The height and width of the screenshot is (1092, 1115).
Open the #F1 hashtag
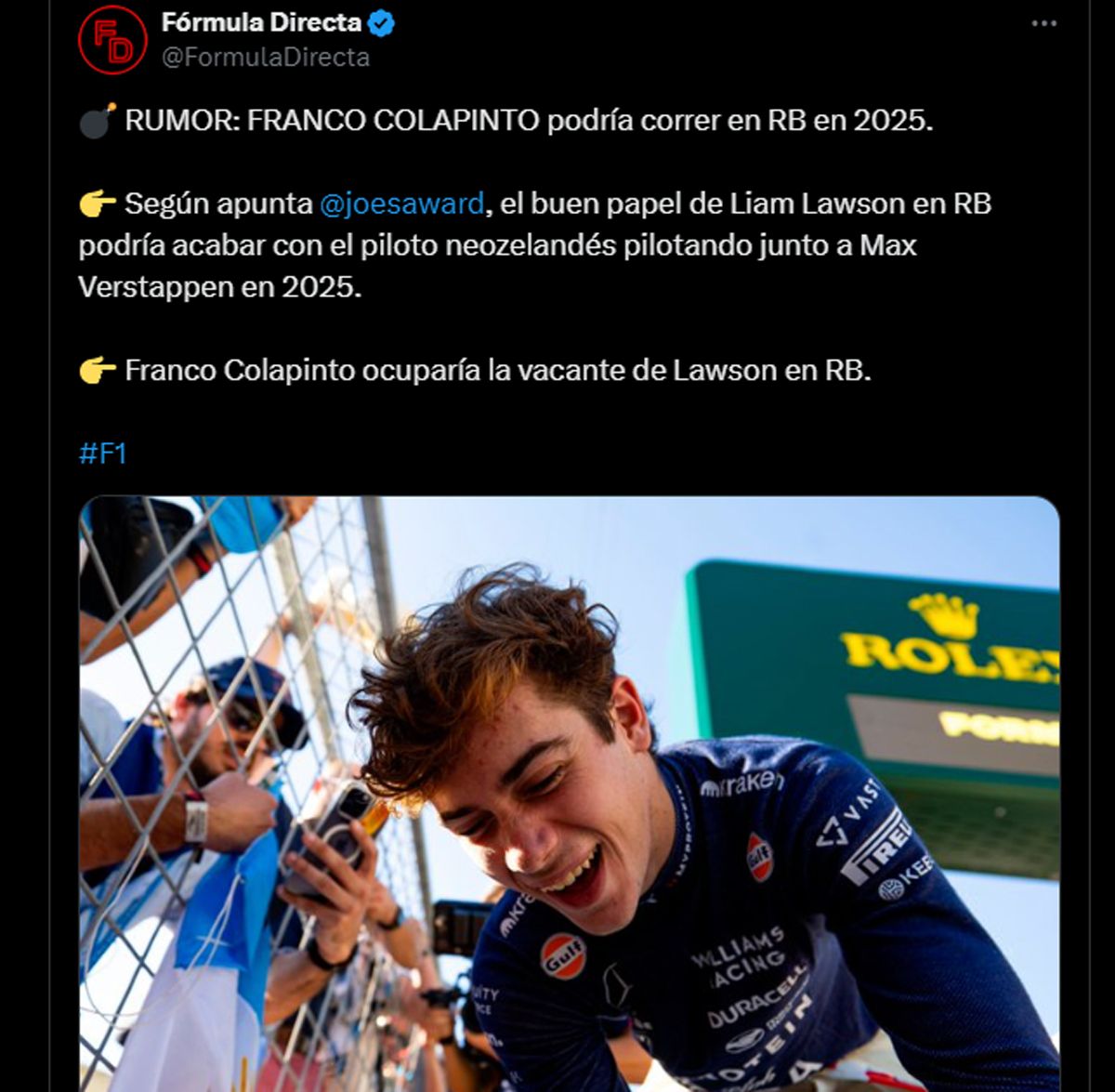point(103,454)
